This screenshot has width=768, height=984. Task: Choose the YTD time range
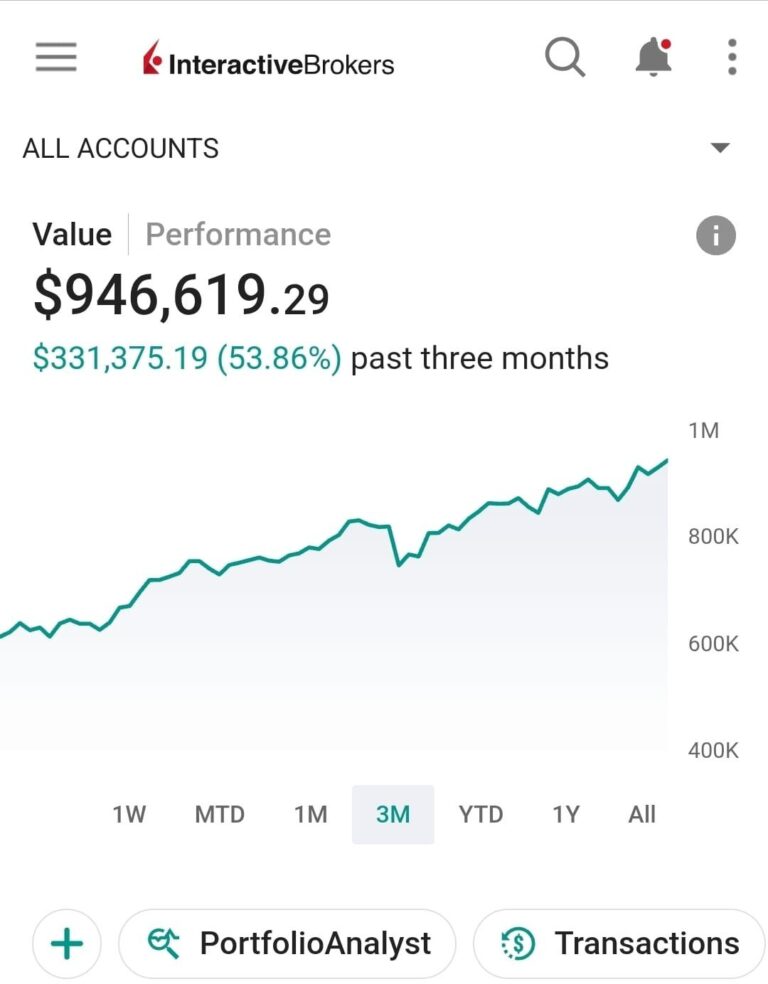click(x=480, y=814)
